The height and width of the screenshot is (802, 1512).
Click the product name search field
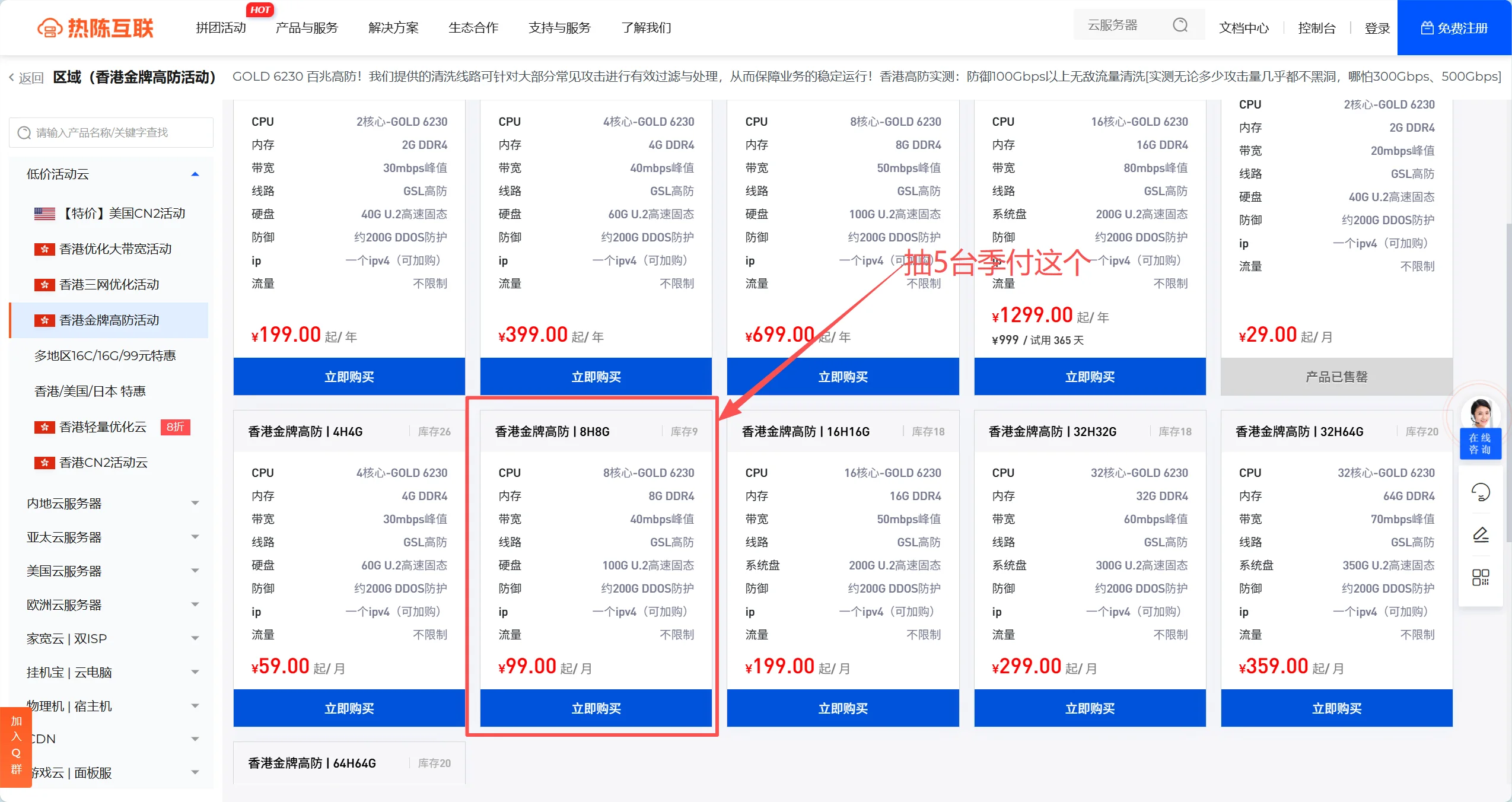[x=111, y=132]
